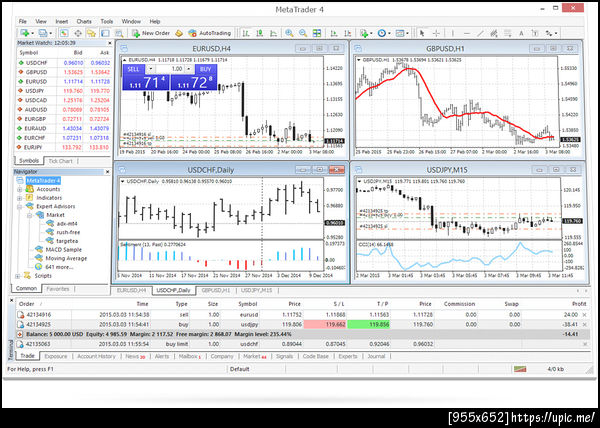
Task: Switch to the Account History tab
Action: pos(96,356)
